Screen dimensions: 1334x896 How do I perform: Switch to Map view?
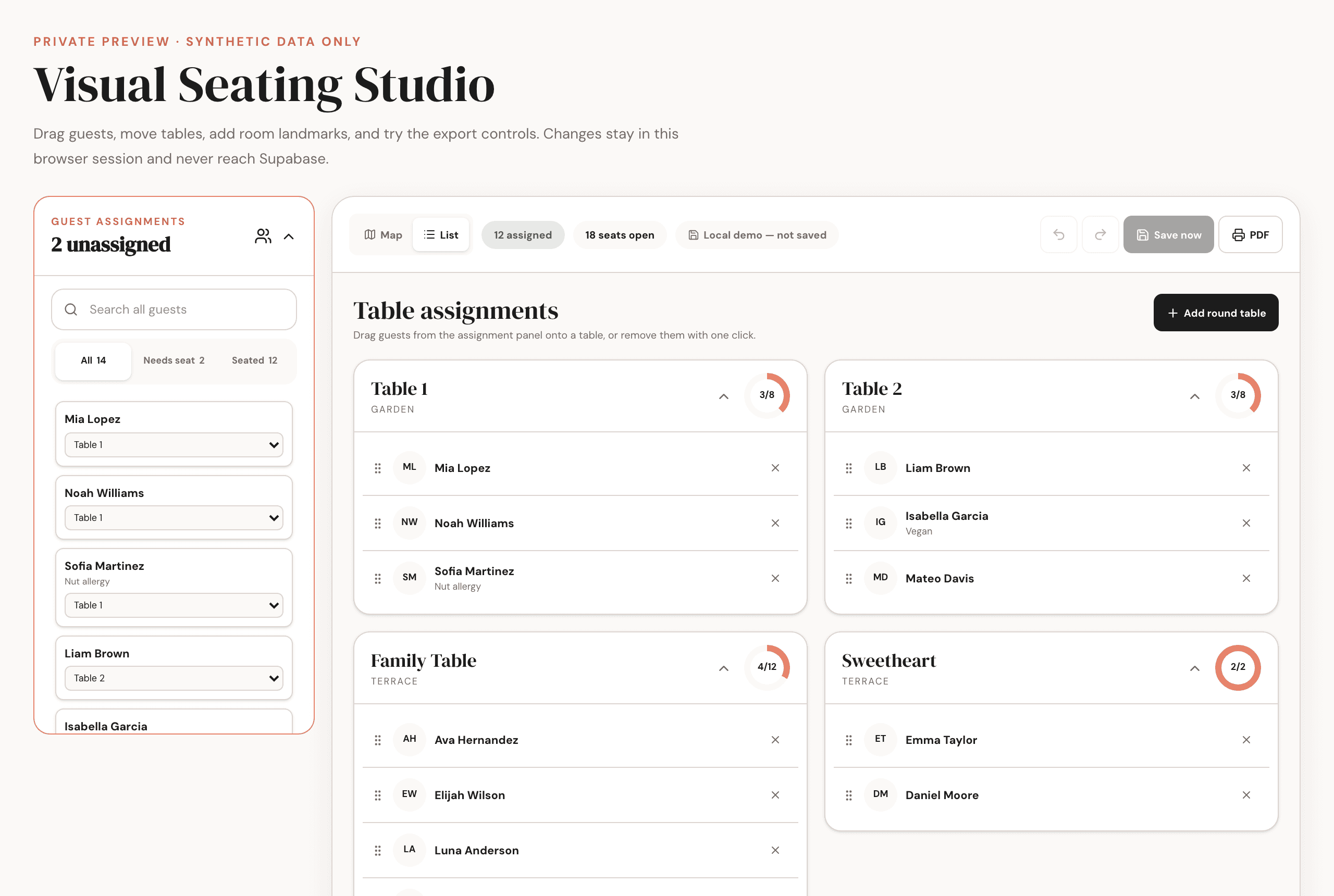(383, 235)
